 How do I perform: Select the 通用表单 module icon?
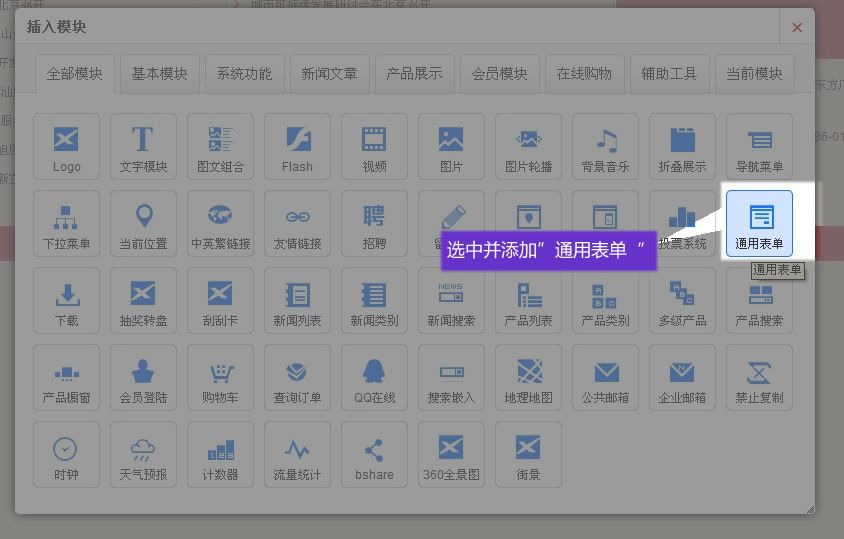[759, 223]
